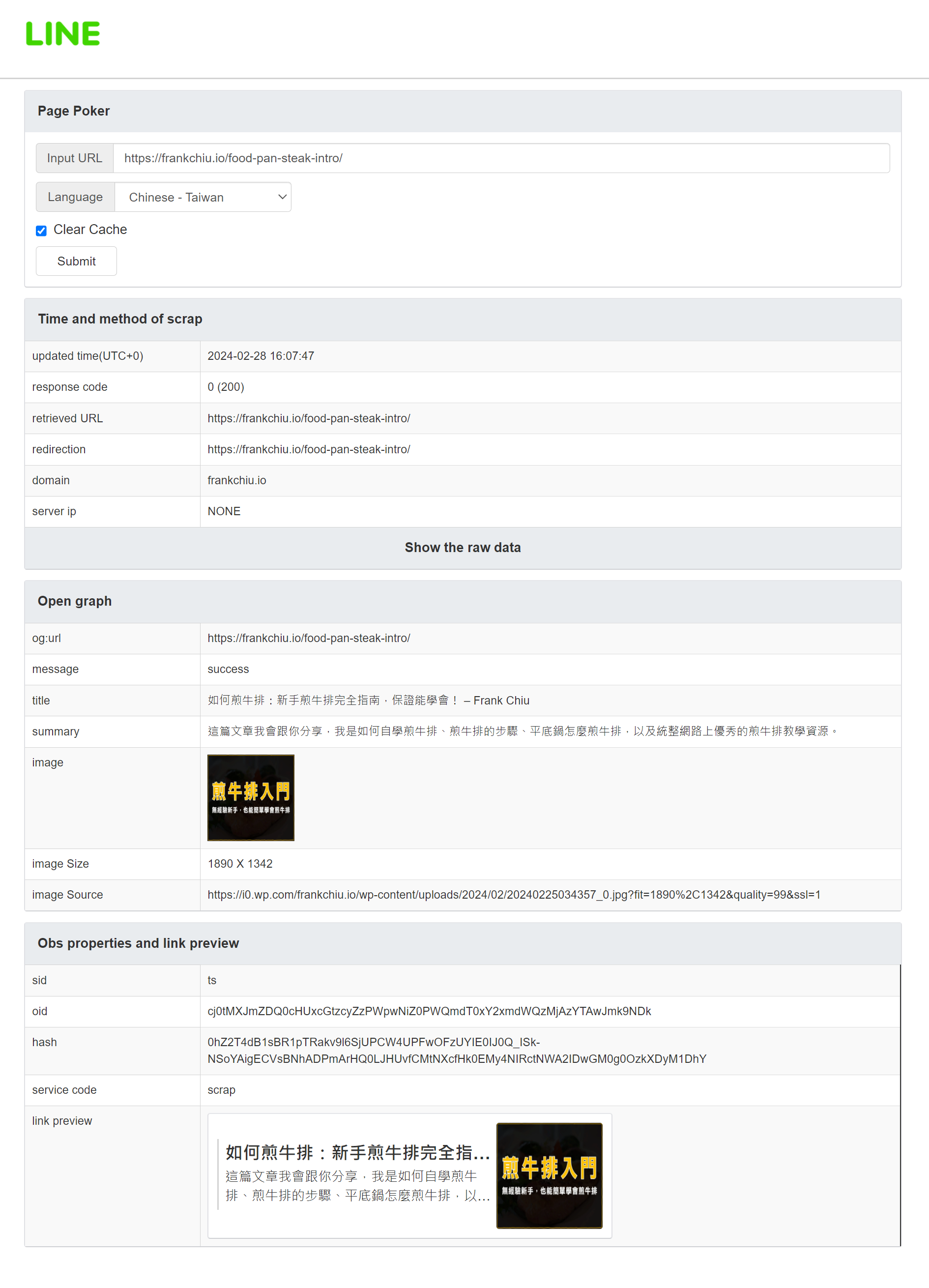Click the link preview steak image
The width and height of the screenshot is (929, 1288).
[x=549, y=1175]
